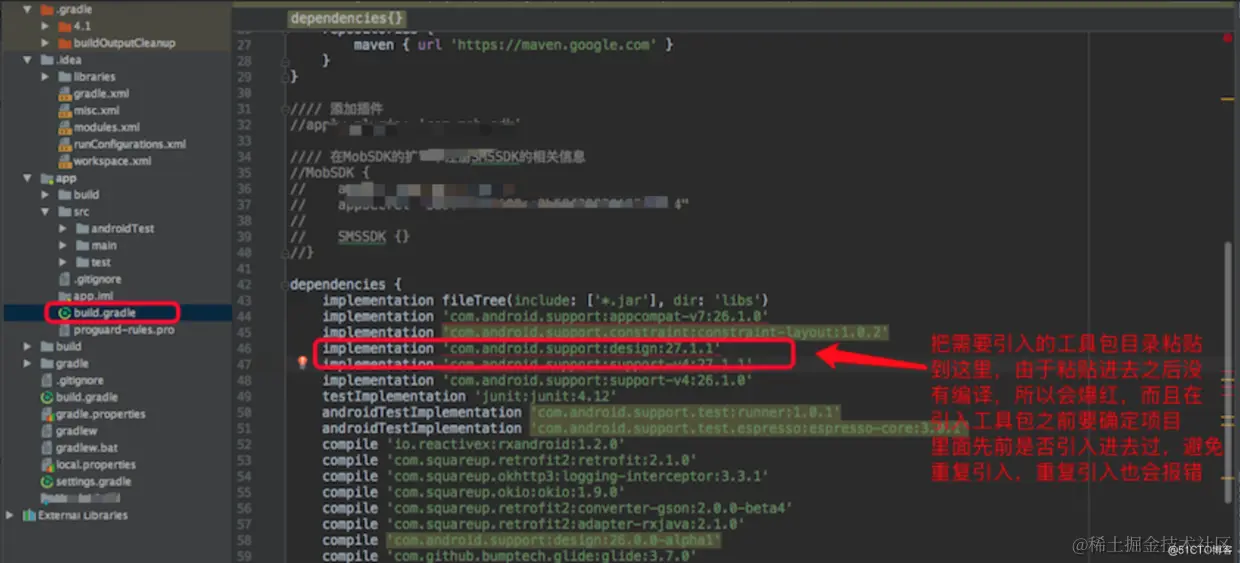Click .gitignore file icon above app.iml

click(x=65, y=279)
